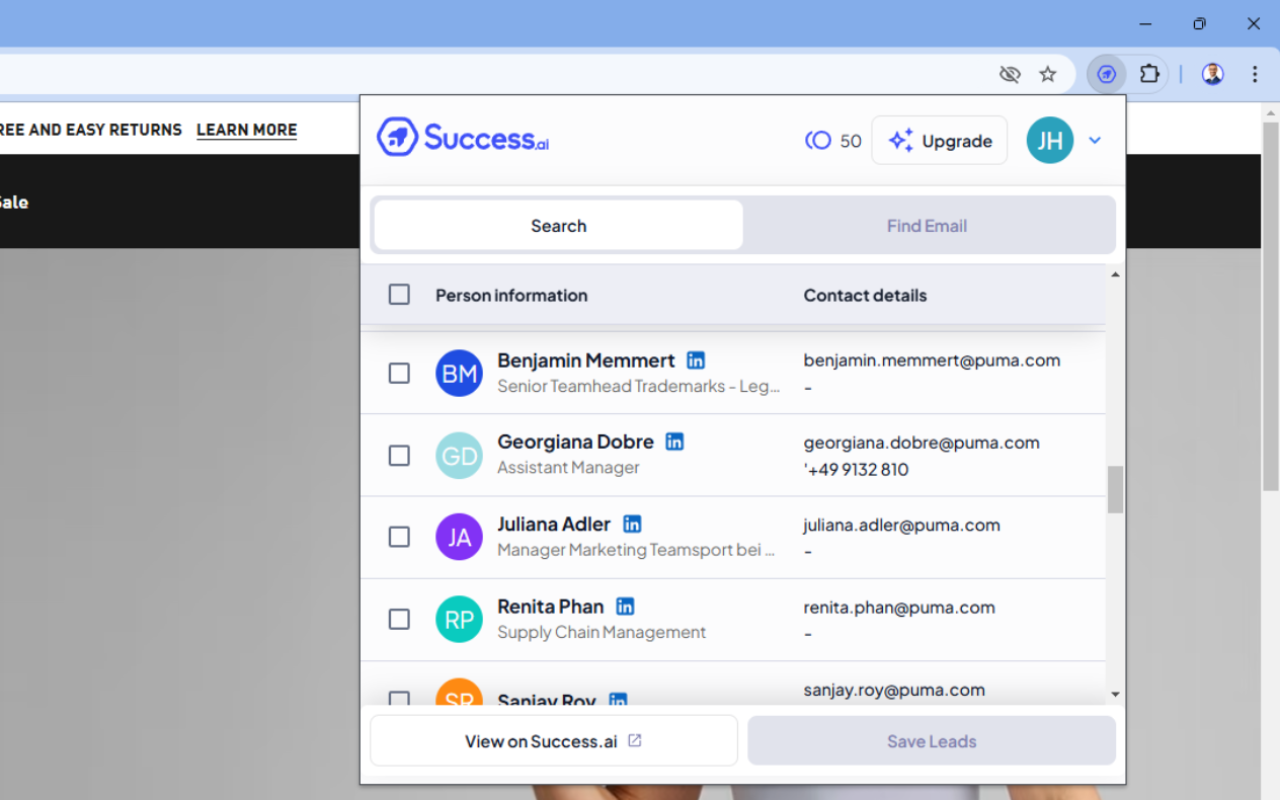
Task: Open the LEARN MORE link
Action: click(x=246, y=130)
